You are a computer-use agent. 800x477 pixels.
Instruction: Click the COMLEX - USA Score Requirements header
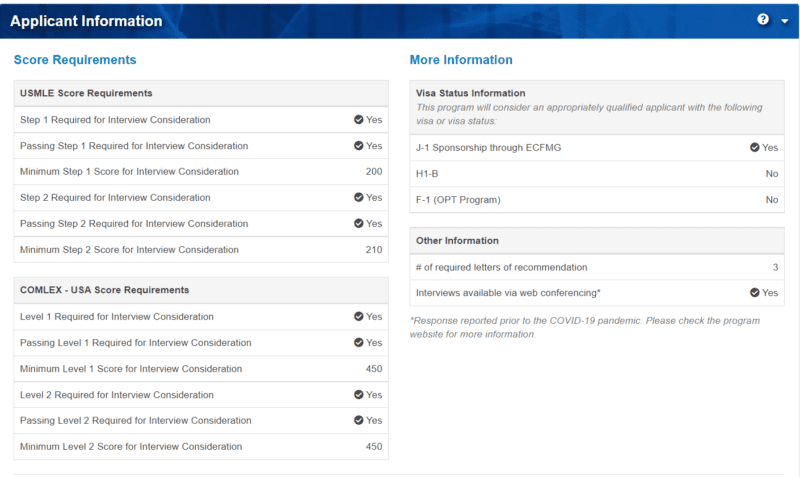click(104, 290)
